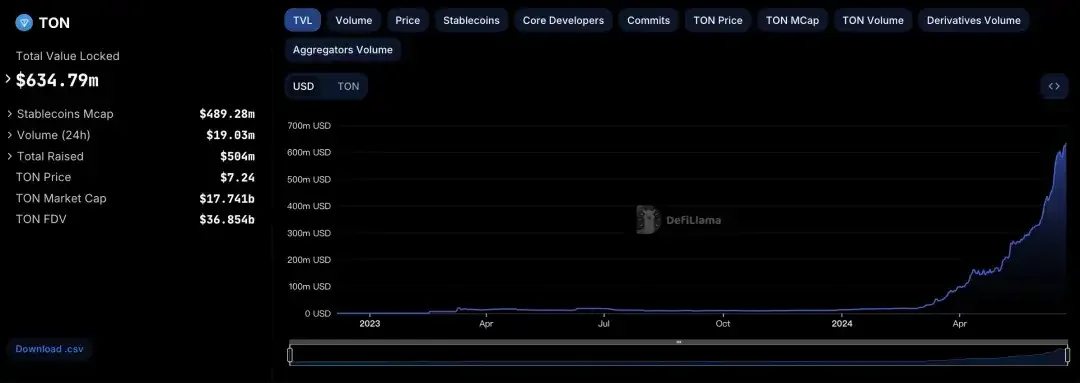Enable the Stablecoins chart option
Image resolution: width=1080 pixels, height=383 pixels.
(x=471, y=20)
